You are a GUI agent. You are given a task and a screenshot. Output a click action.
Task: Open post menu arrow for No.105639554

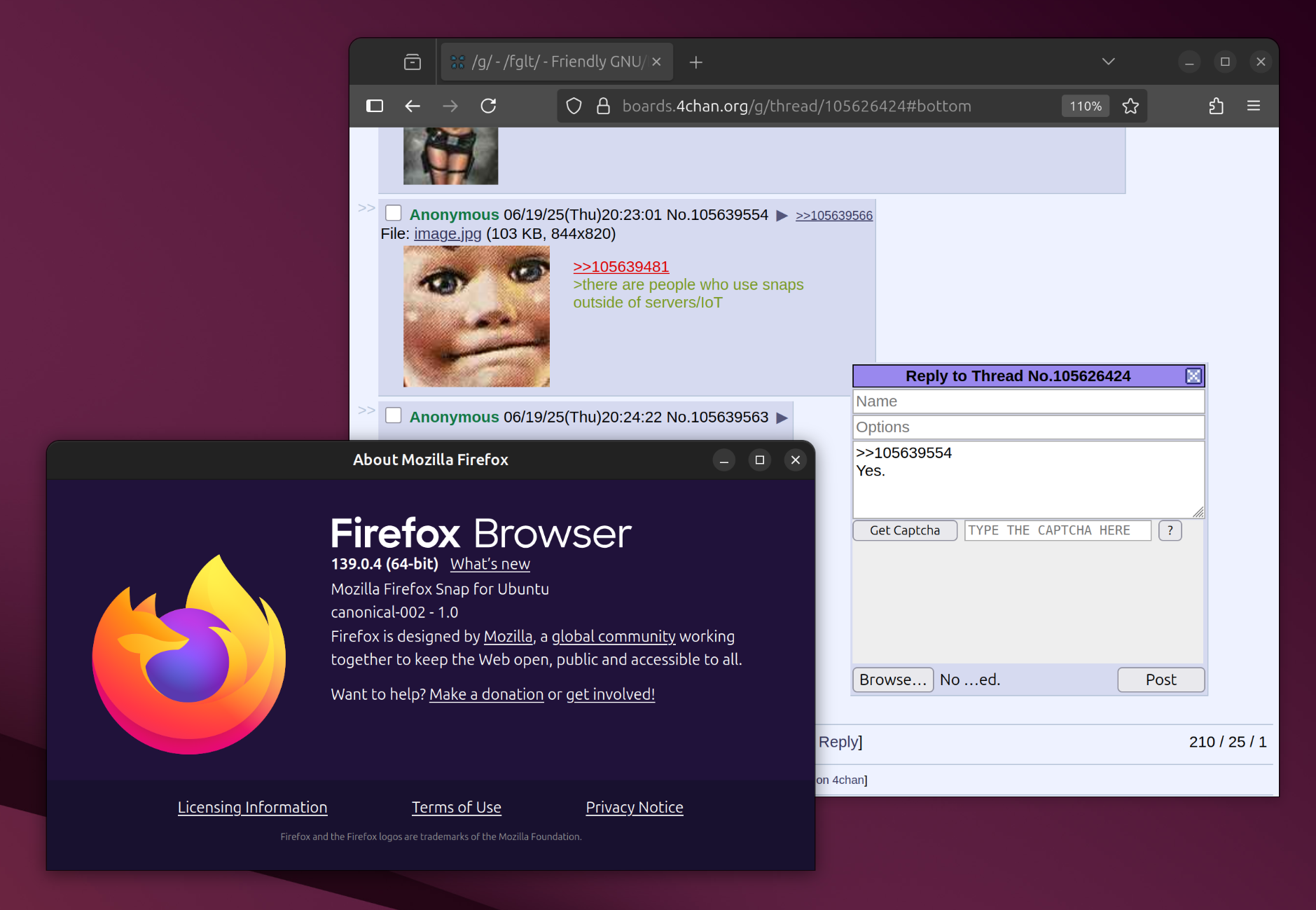(782, 216)
